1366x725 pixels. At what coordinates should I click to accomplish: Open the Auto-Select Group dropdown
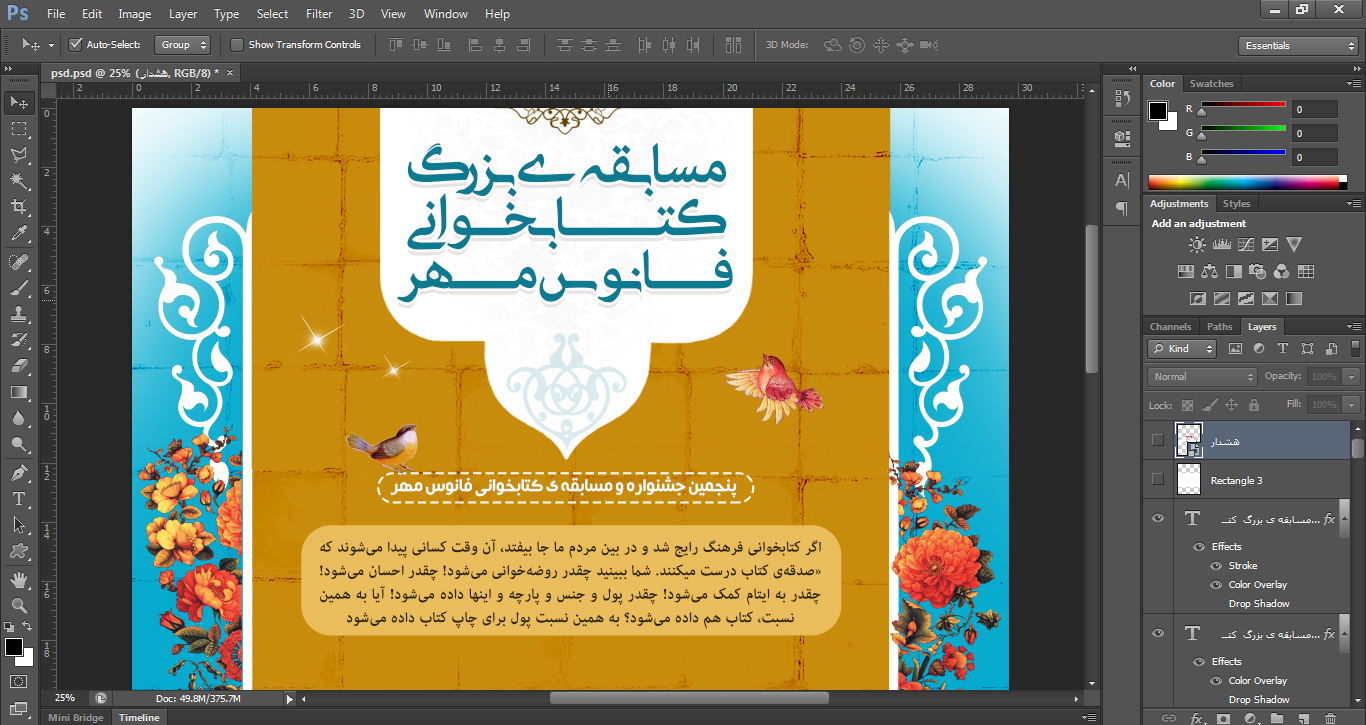click(184, 45)
